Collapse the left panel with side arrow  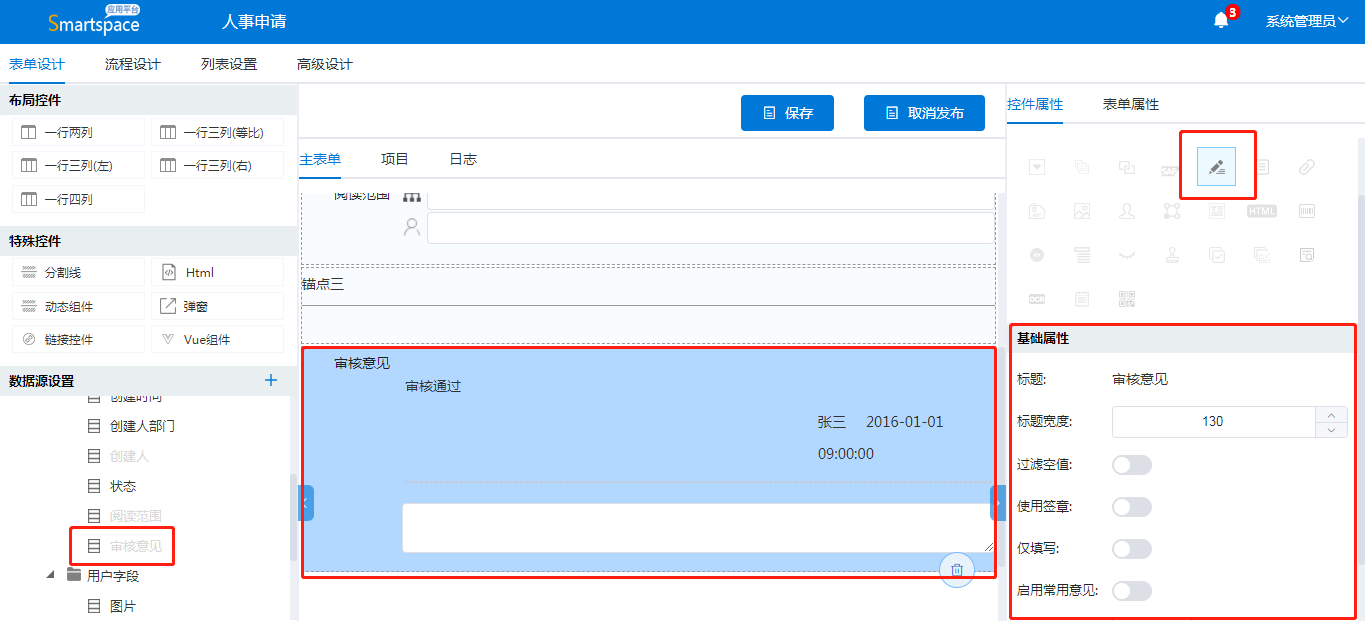306,503
